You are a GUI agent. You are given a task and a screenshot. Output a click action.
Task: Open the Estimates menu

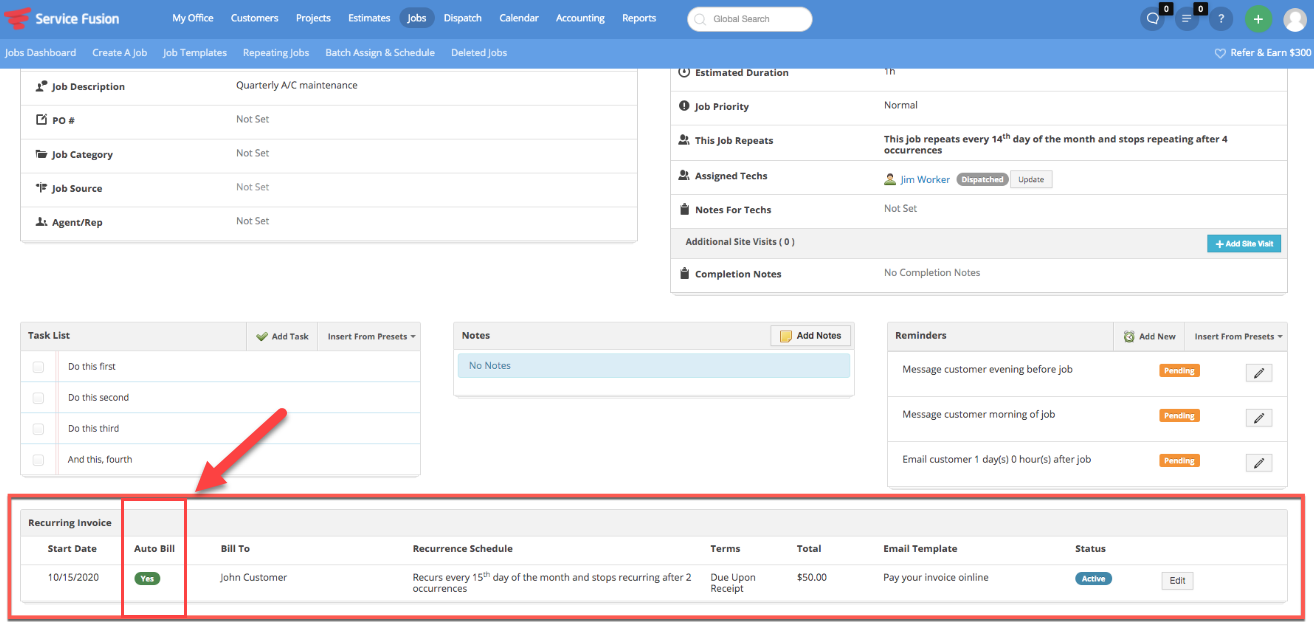pyautogui.click(x=369, y=18)
